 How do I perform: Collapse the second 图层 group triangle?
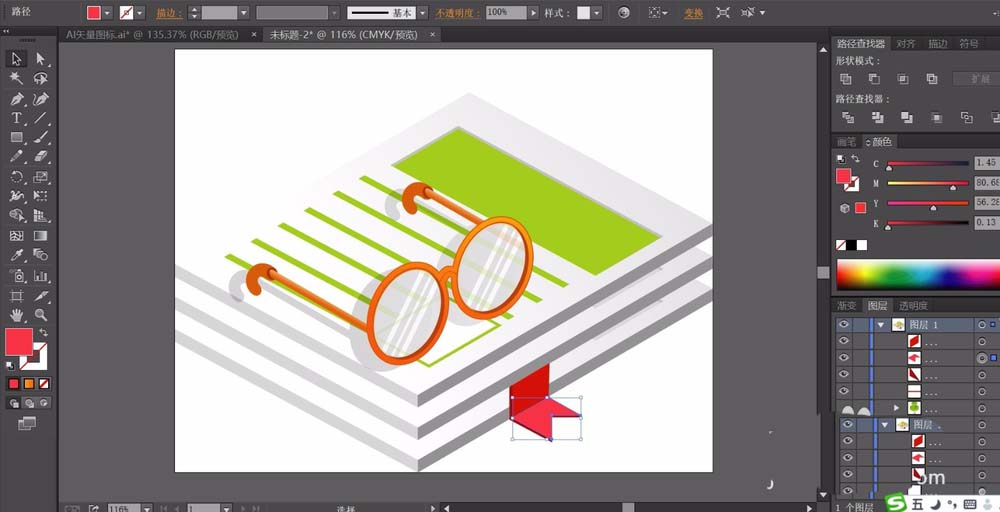[885, 425]
